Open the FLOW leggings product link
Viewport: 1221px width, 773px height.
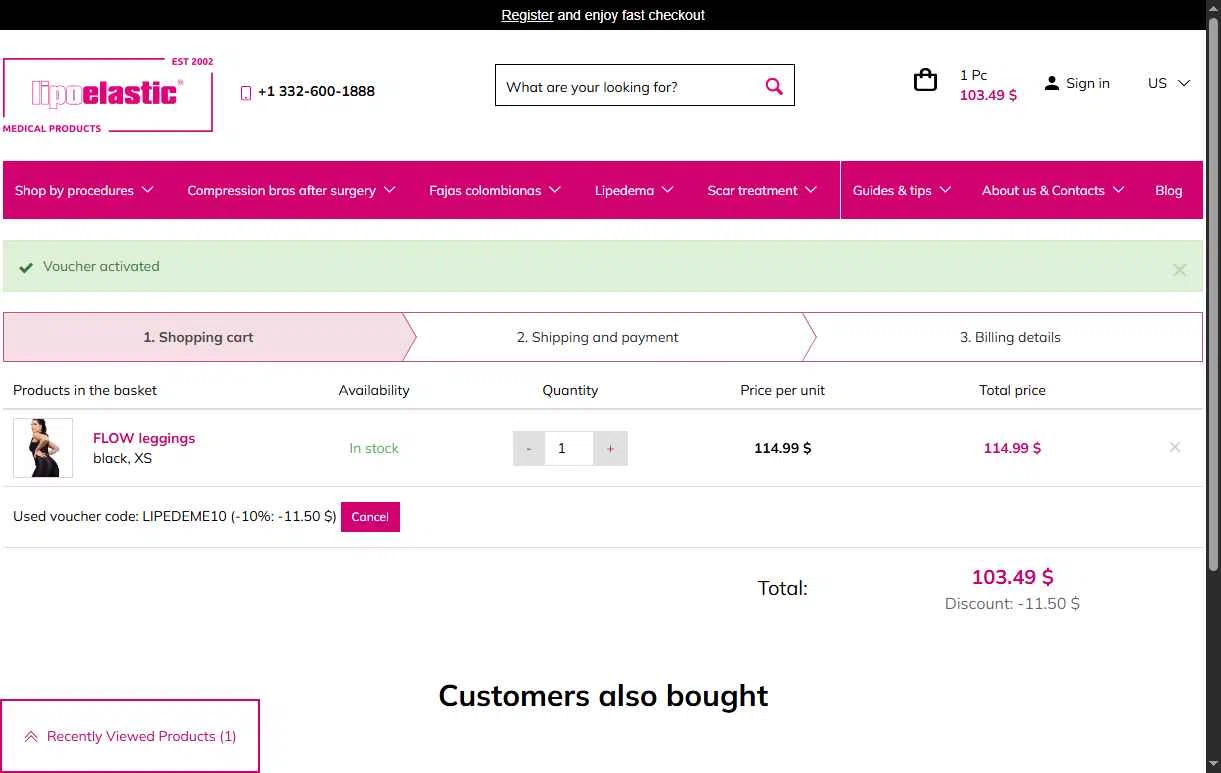[144, 438]
